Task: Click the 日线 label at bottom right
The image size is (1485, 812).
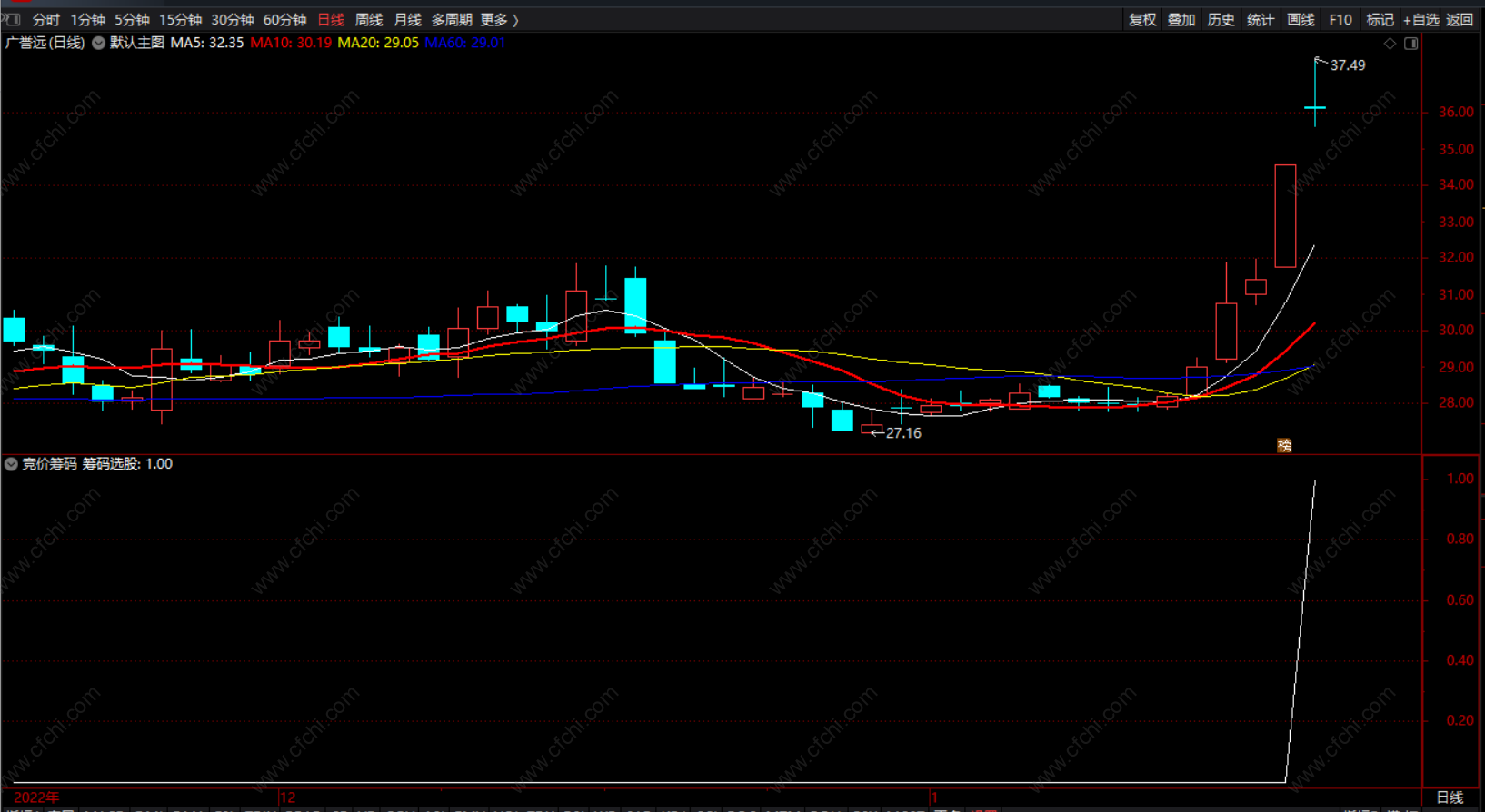Action: 1450,797
